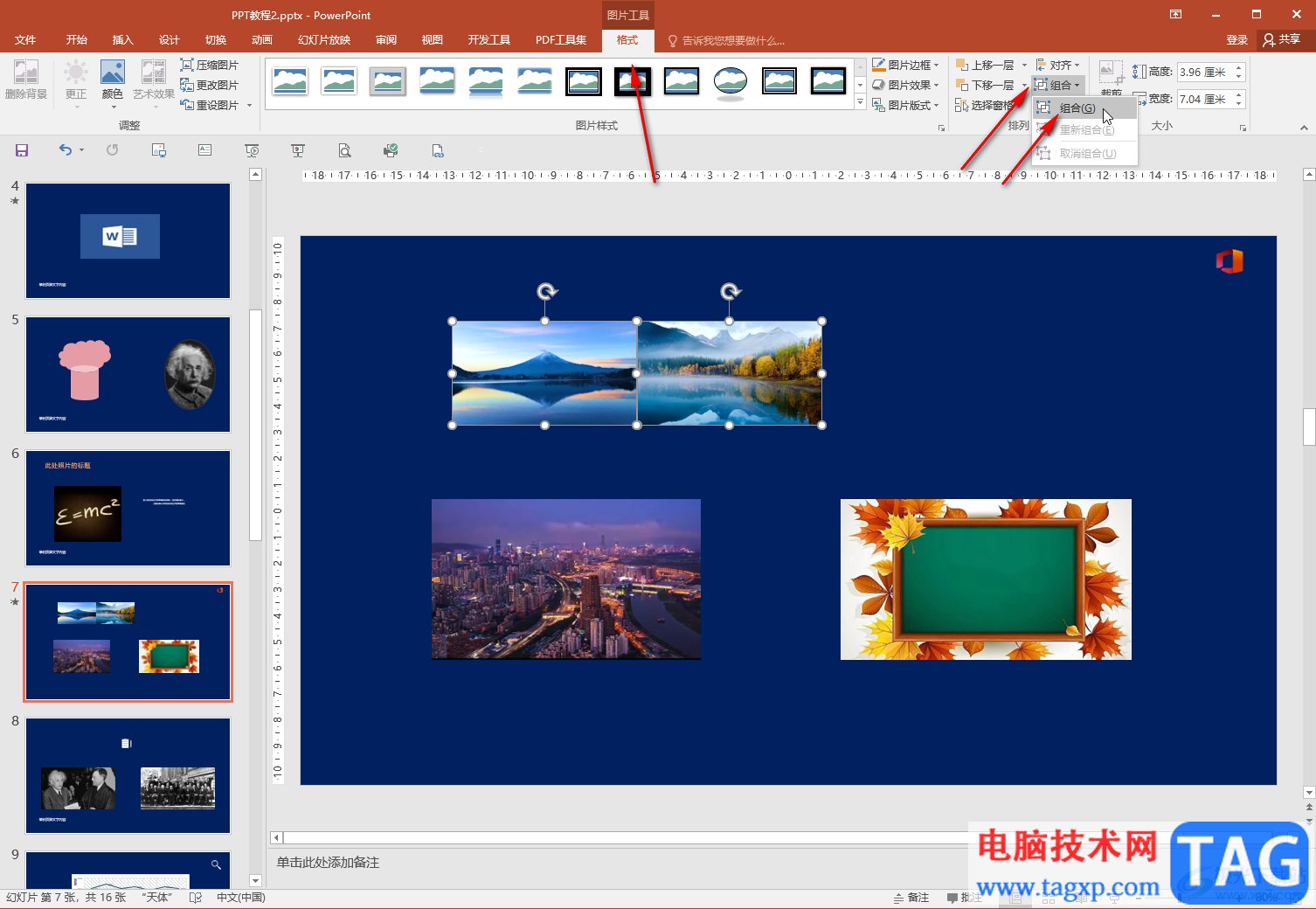1316x909 pixels.
Task: Expand the picture styles gallery more button
Action: coord(860,103)
